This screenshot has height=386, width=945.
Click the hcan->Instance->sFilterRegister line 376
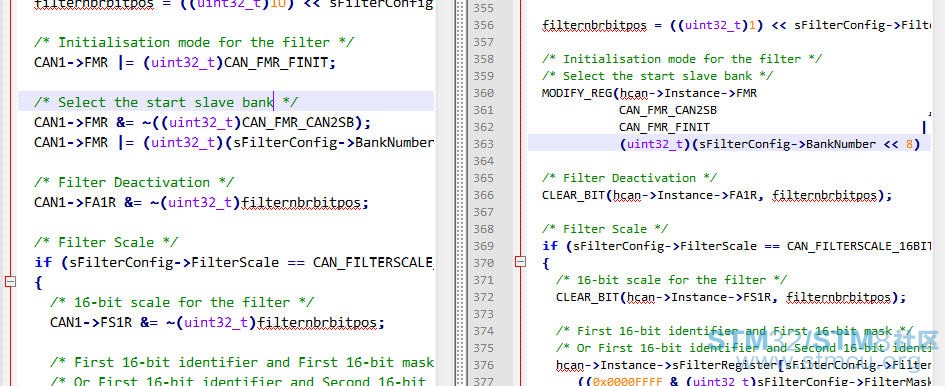(x=744, y=365)
